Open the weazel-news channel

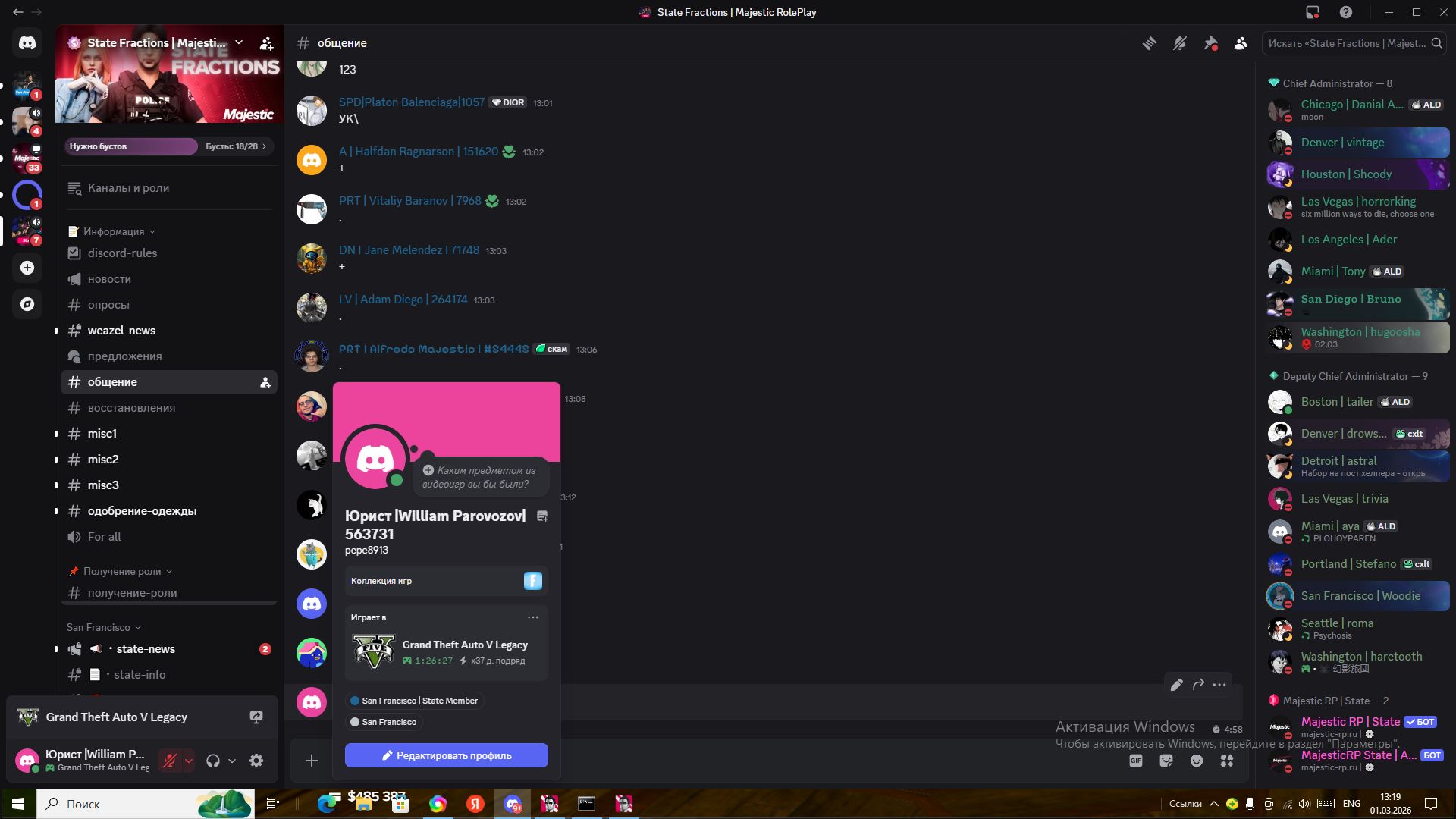[121, 331]
